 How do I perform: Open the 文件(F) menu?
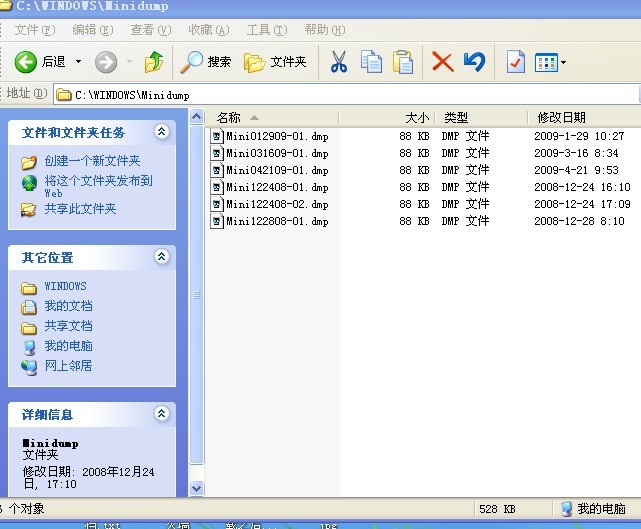[35, 30]
